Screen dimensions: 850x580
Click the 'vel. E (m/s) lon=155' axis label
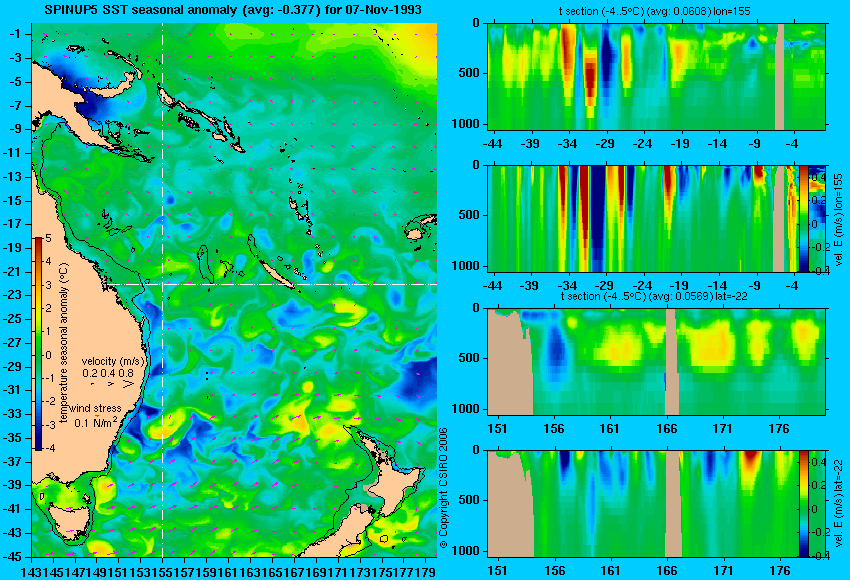point(839,220)
